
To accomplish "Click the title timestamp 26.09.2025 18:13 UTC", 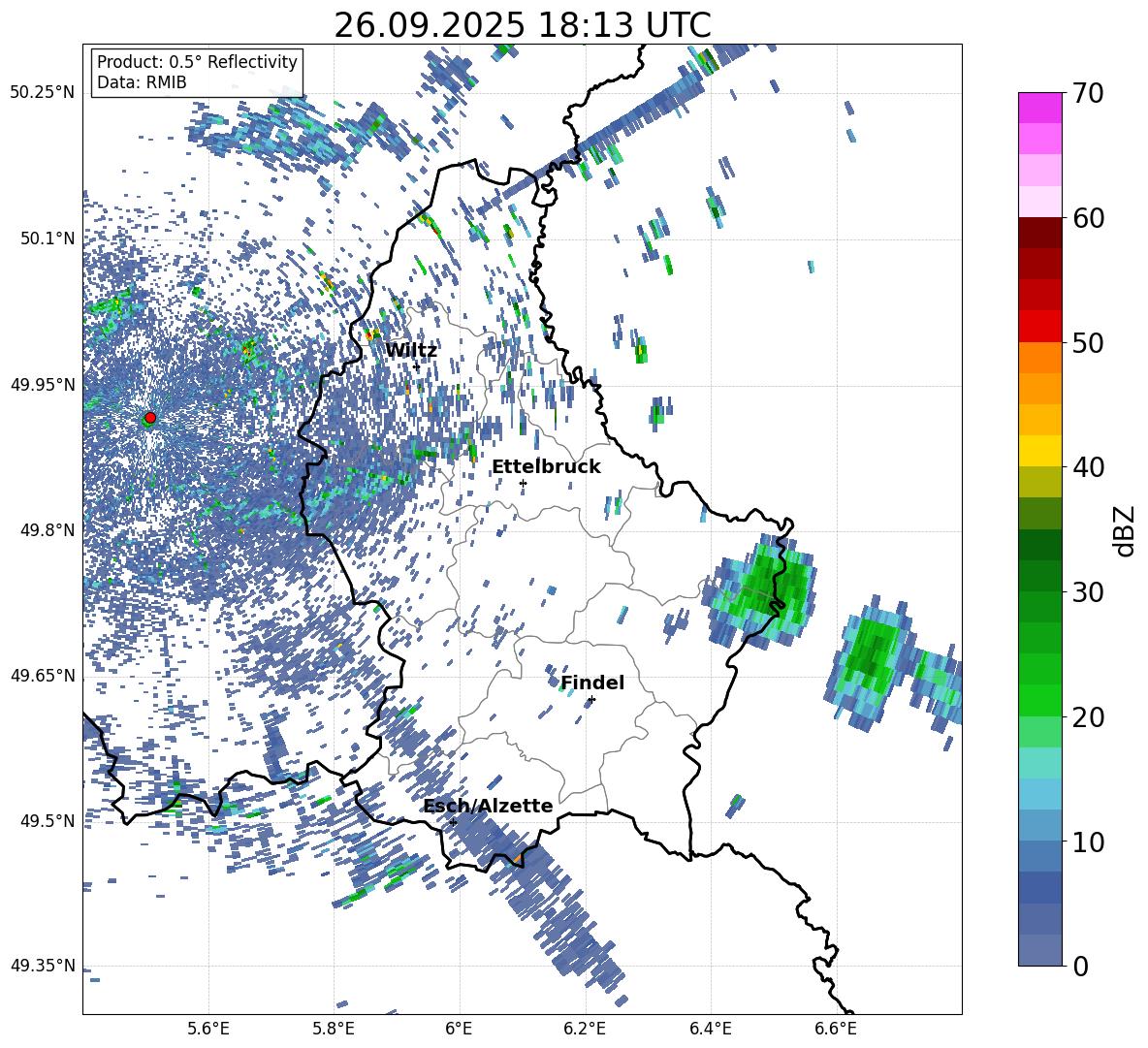I will tap(523, 25).
